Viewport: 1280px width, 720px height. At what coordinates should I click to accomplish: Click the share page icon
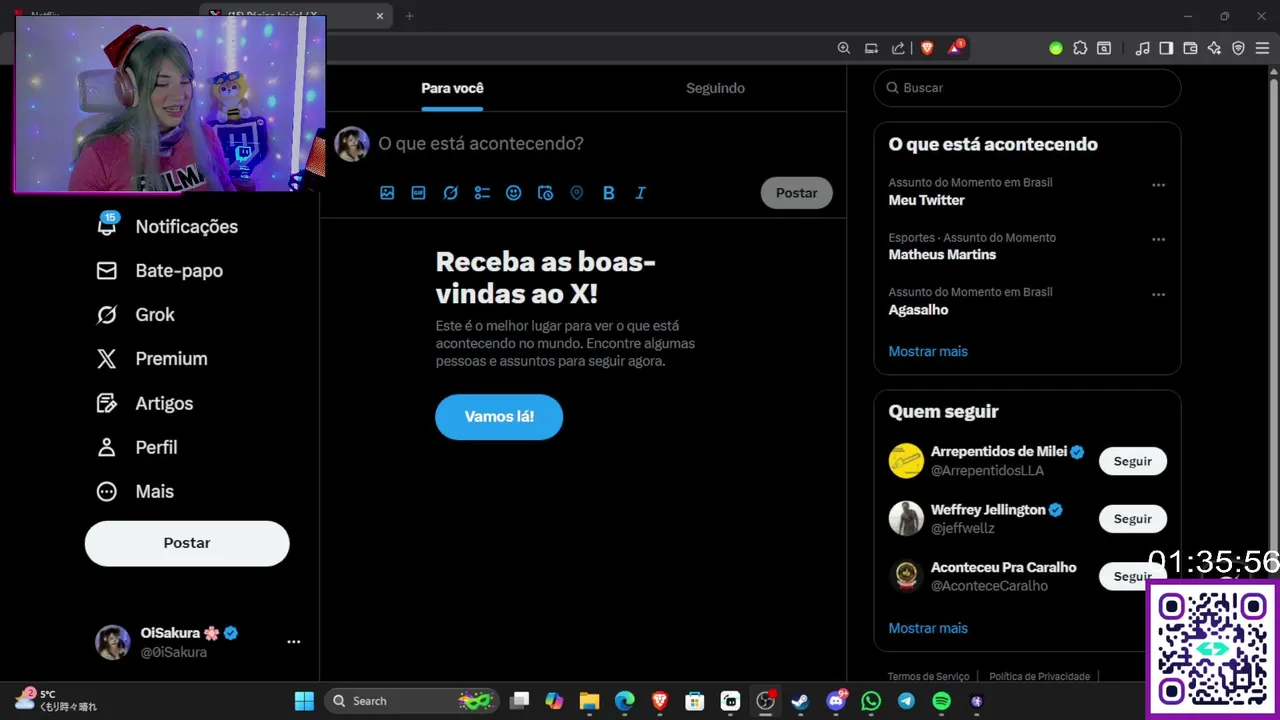point(898,48)
